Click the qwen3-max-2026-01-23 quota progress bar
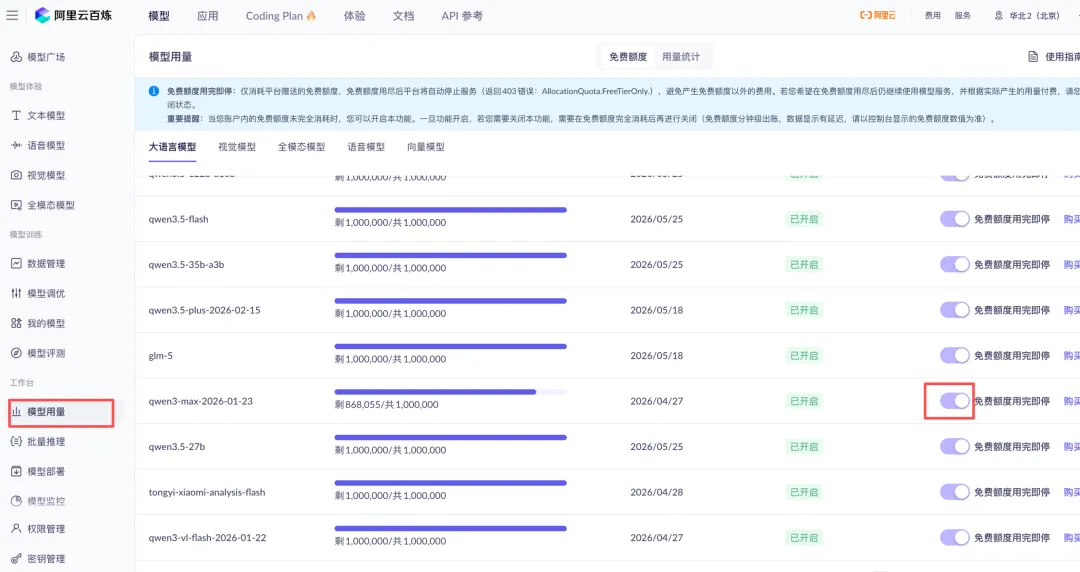The width and height of the screenshot is (1080, 572). coord(450,392)
